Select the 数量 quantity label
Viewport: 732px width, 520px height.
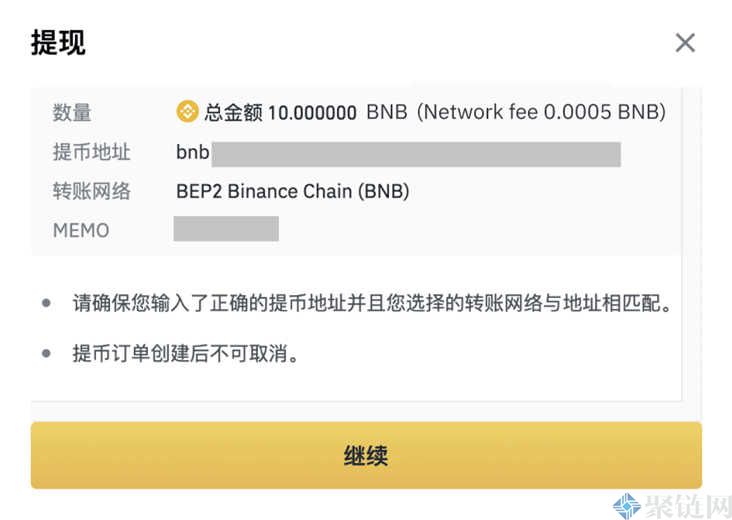point(72,113)
